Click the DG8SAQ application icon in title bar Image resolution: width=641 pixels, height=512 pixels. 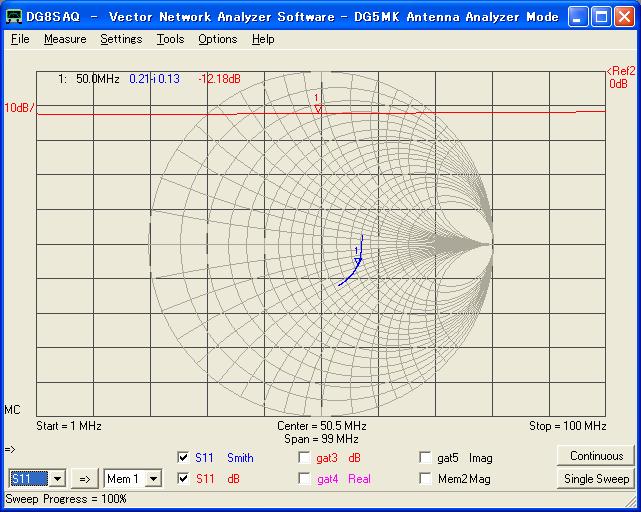pyautogui.click(x=13, y=16)
